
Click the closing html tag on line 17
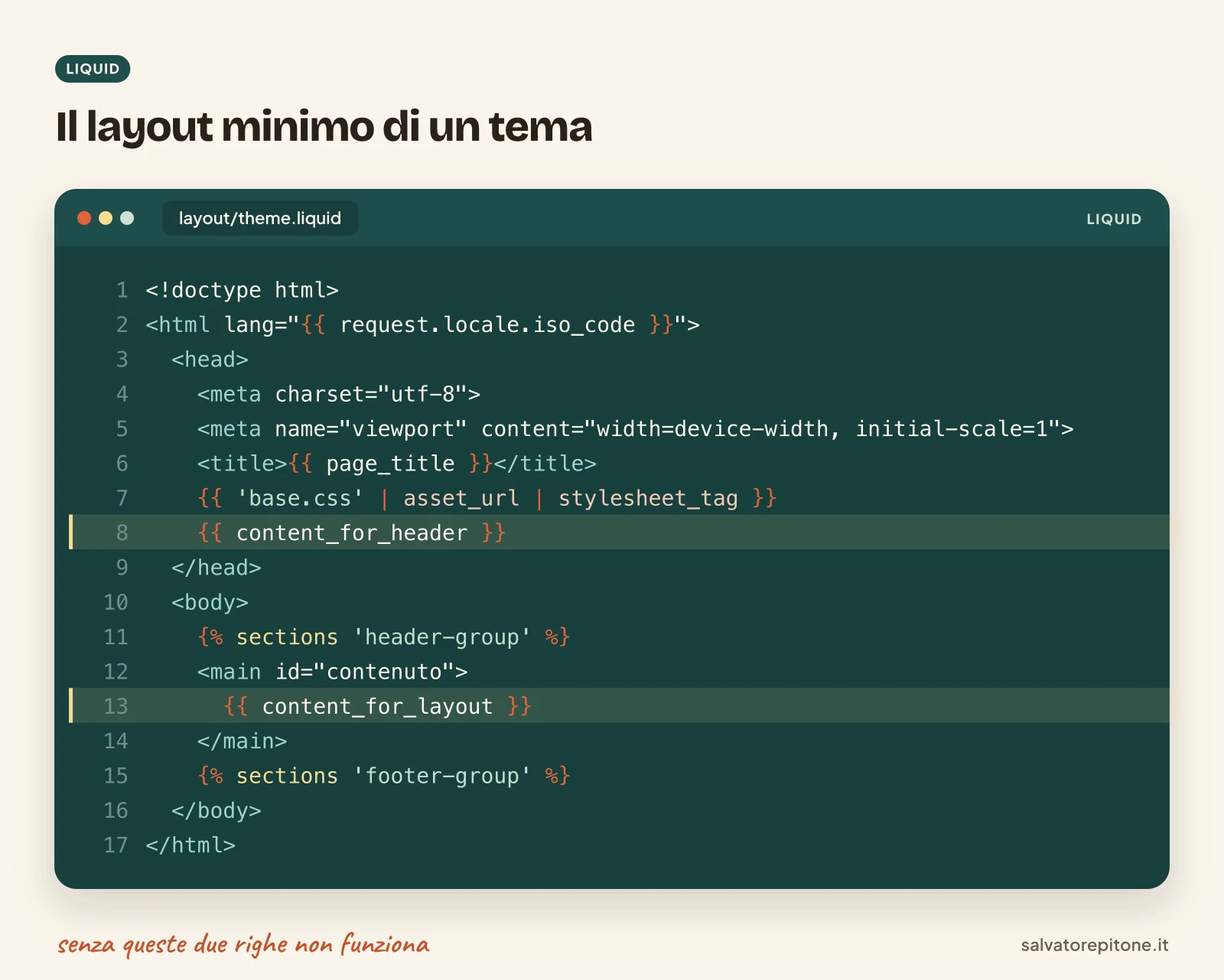190,845
